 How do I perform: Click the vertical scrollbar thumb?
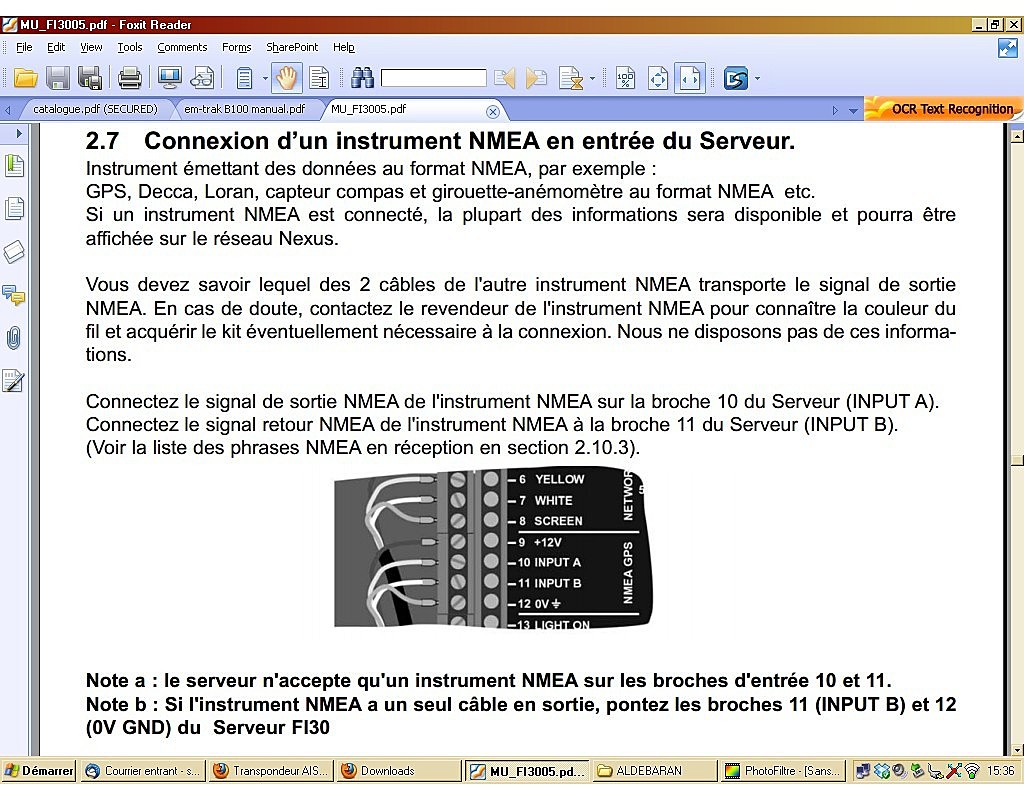[1017, 460]
